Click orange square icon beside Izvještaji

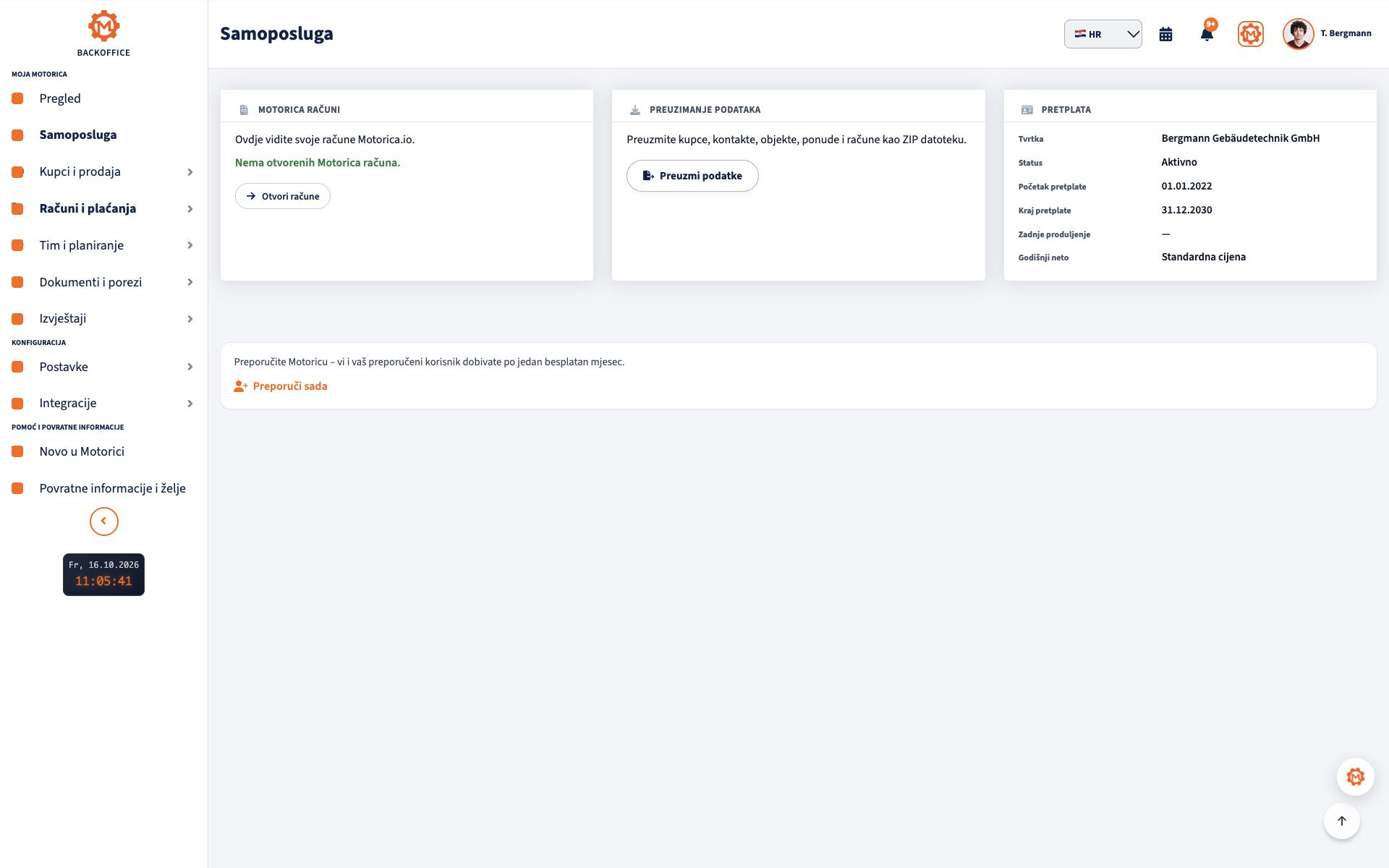(x=18, y=318)
